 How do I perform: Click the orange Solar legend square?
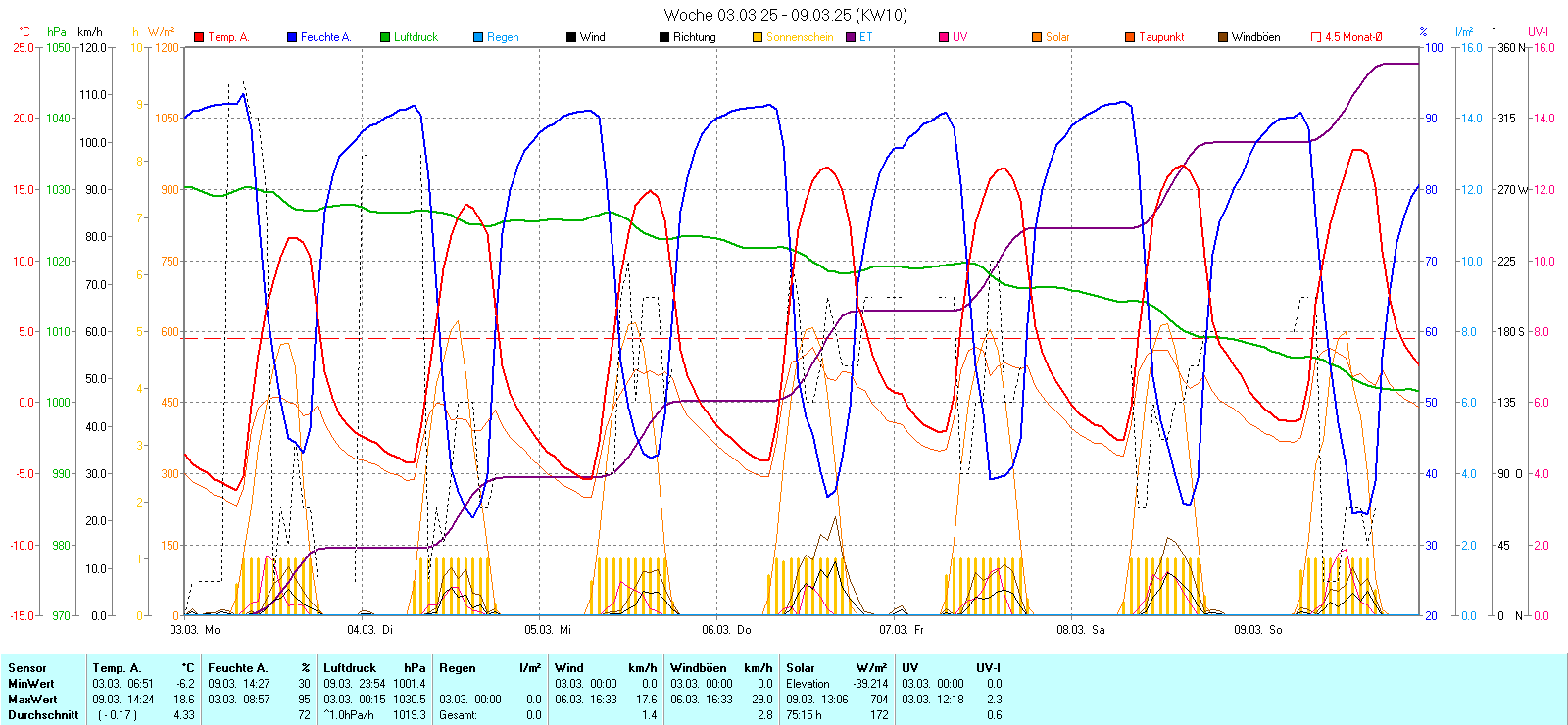[x=1037, y=37]
